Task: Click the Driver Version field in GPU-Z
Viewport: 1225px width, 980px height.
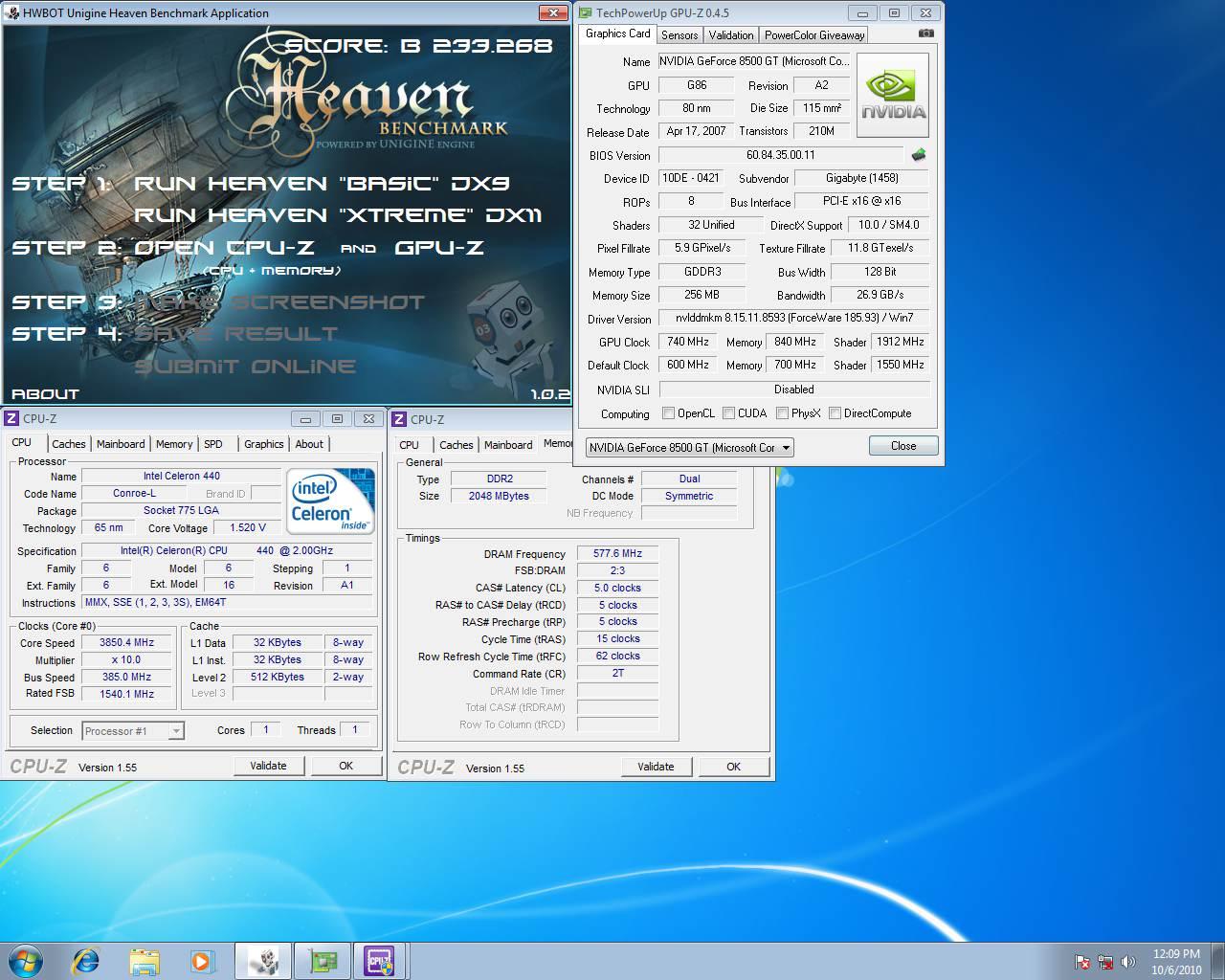Action: tap(794, 318)
